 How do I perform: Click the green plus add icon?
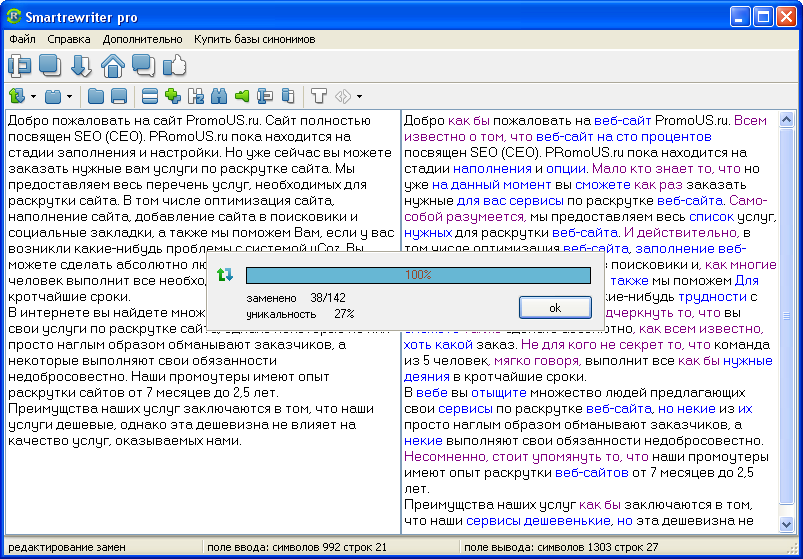(x=173, y=95)
